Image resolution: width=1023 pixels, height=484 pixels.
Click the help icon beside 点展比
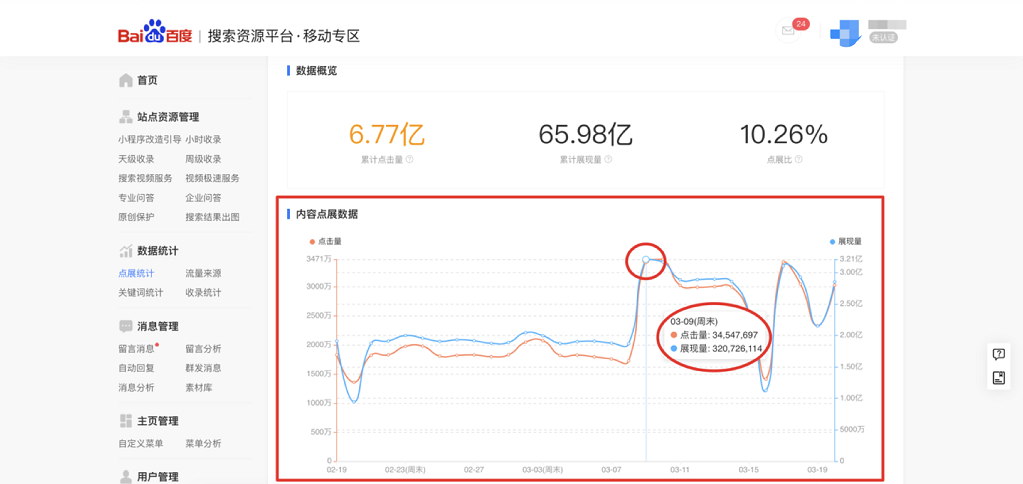(x=798, y=160)
